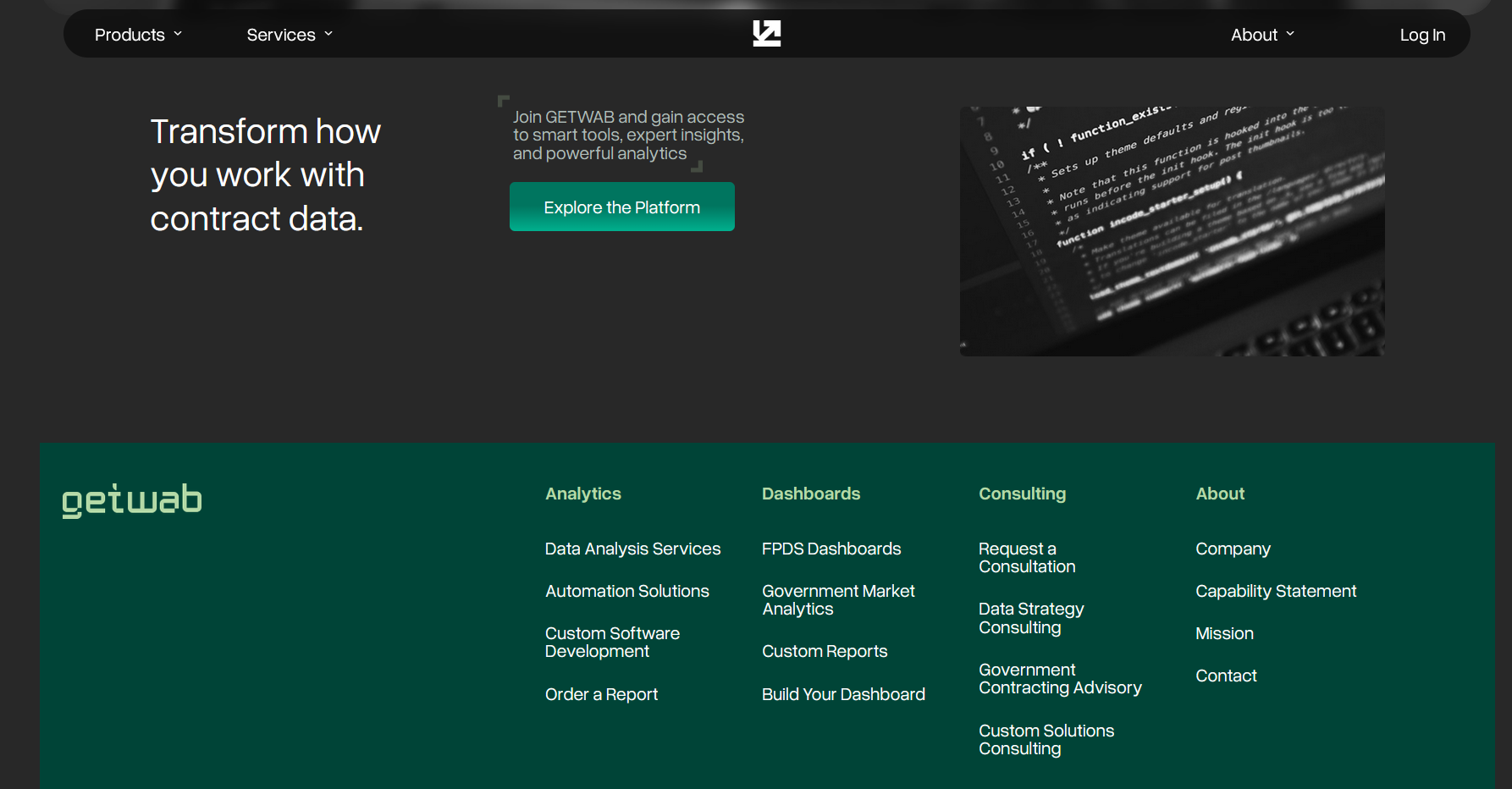Open the Services dropdown menu

click(x=290, y=35)
